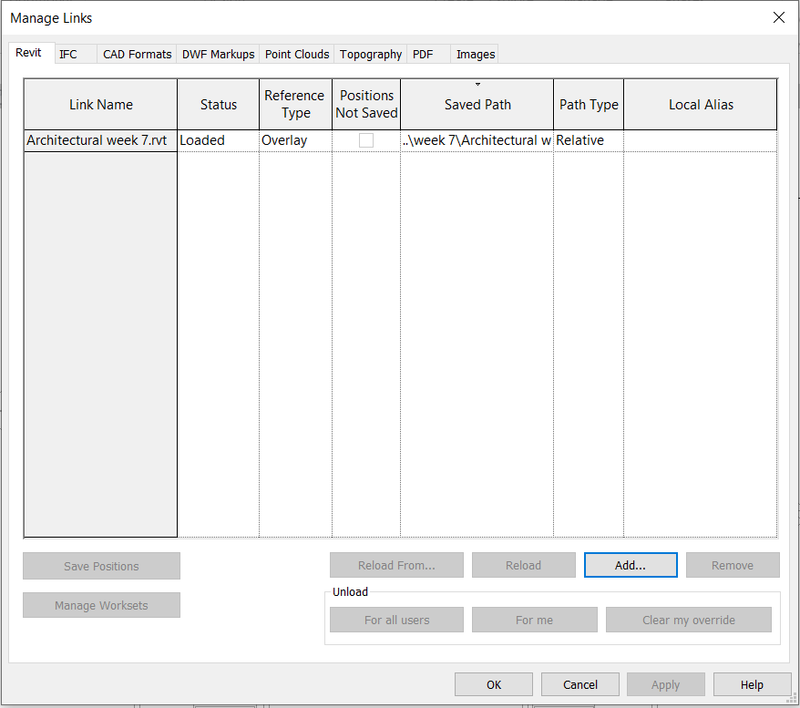Open the Help button
Viewport: 800px width, 708px height.
pyautogui.click(x=752, y=685)
